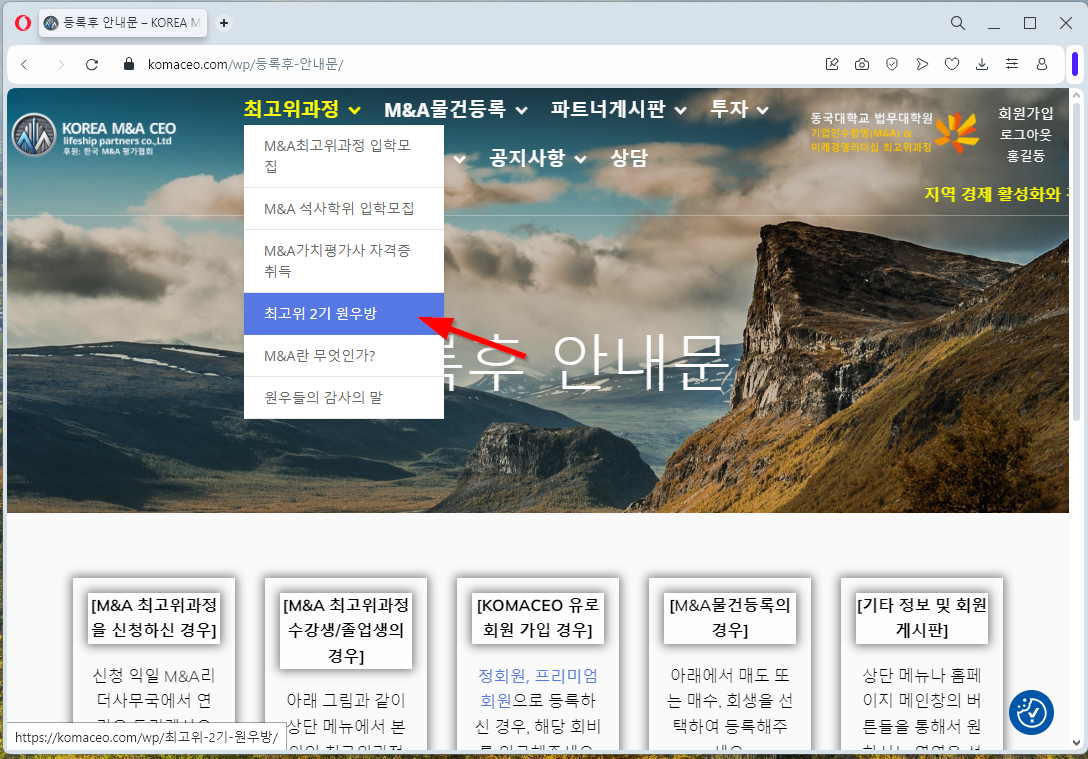Open a new tab with the plus button

[x=224, y=23]
